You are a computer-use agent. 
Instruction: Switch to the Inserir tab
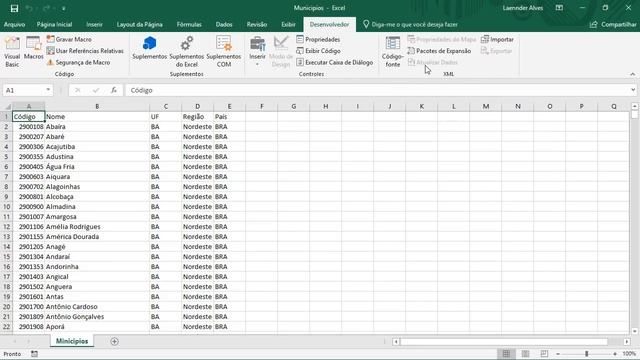click(x=94, y=24)
